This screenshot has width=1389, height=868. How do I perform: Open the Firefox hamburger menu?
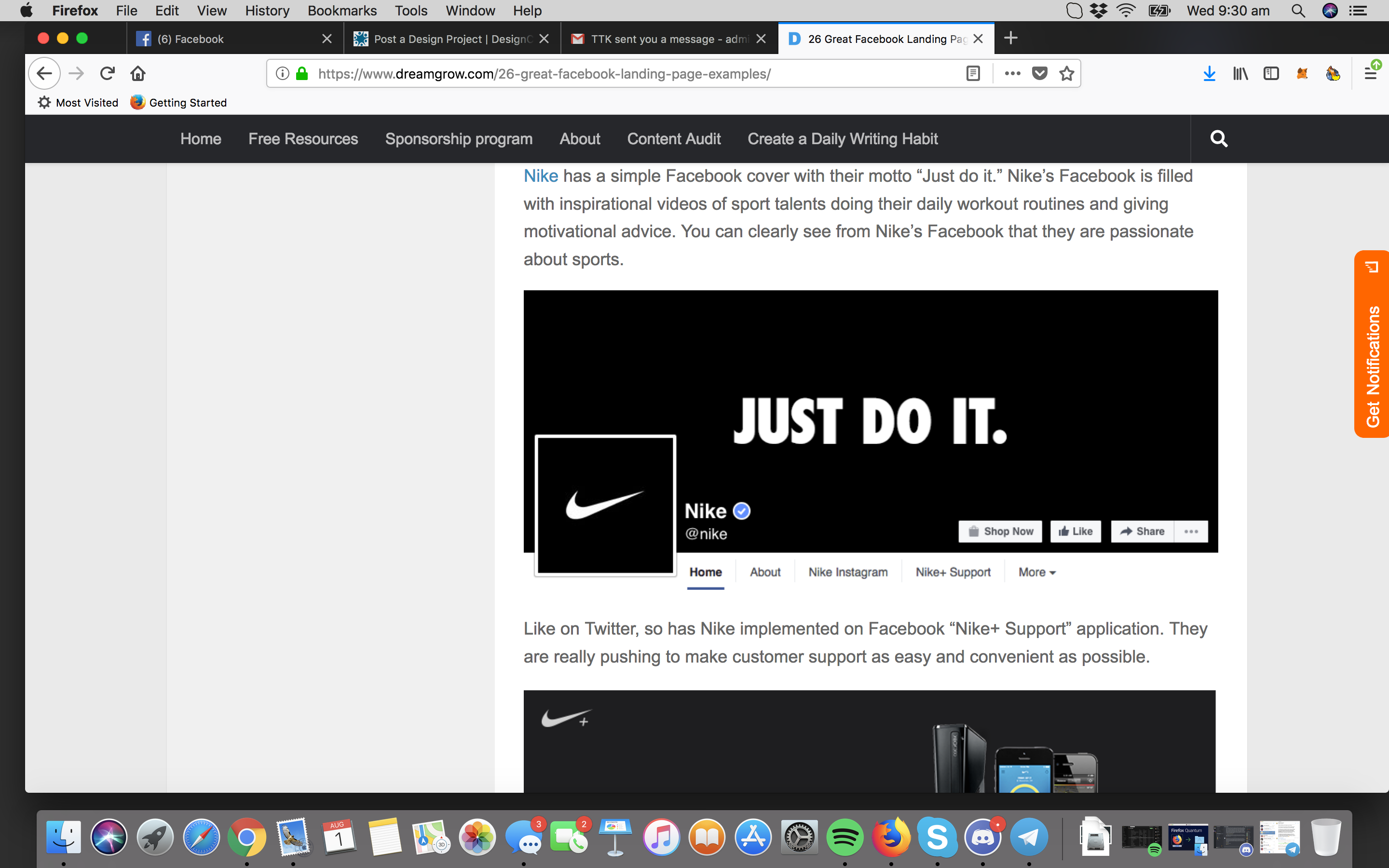pyautogui.click(x=1371, y=73)
